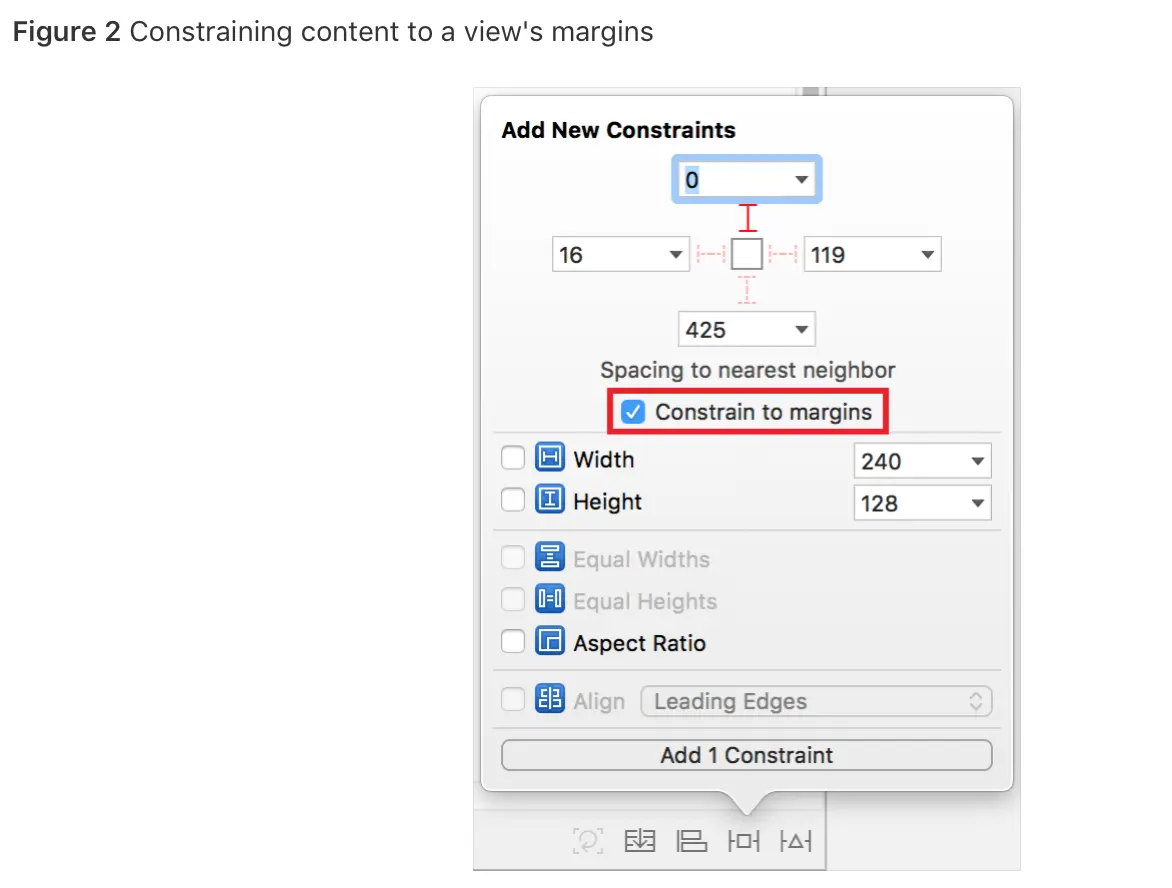
Task: Click inside the top spacing field showing 0
Action: (x=730, y=179)
